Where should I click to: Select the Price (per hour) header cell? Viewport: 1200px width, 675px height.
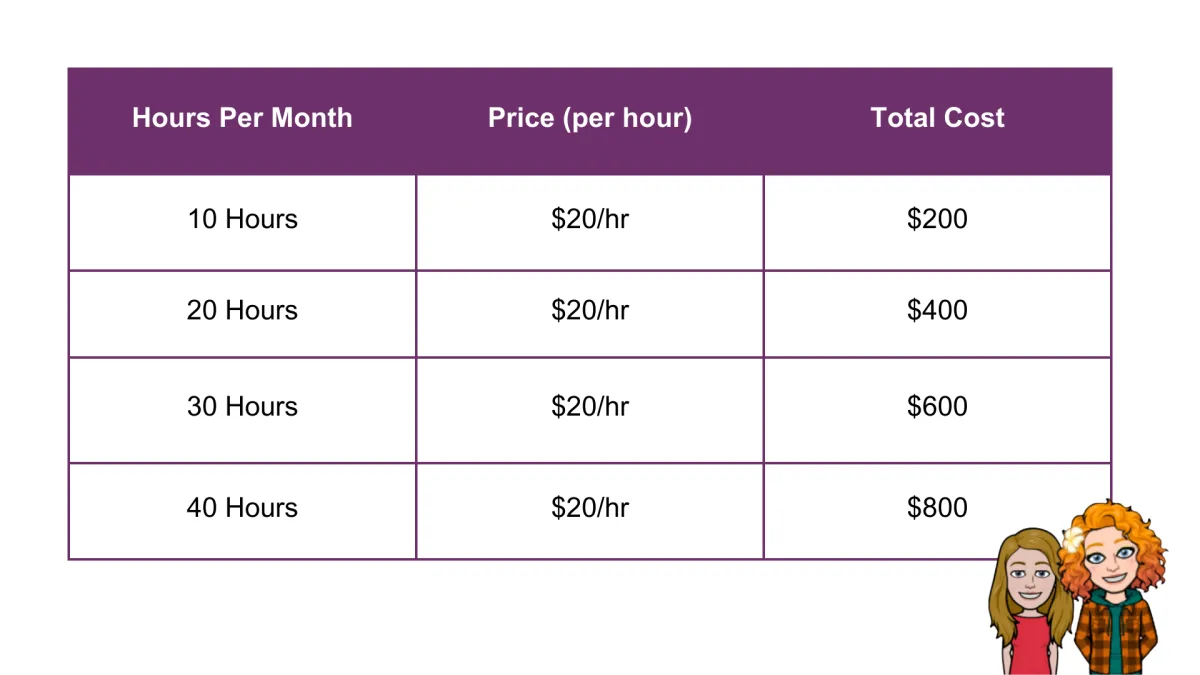590,118
